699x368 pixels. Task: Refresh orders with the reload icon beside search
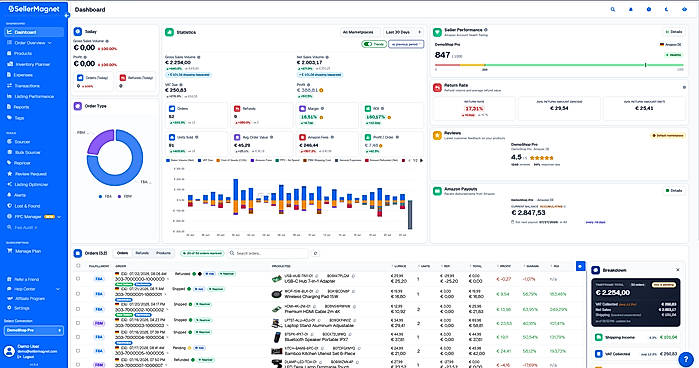[x=315, y=253]
